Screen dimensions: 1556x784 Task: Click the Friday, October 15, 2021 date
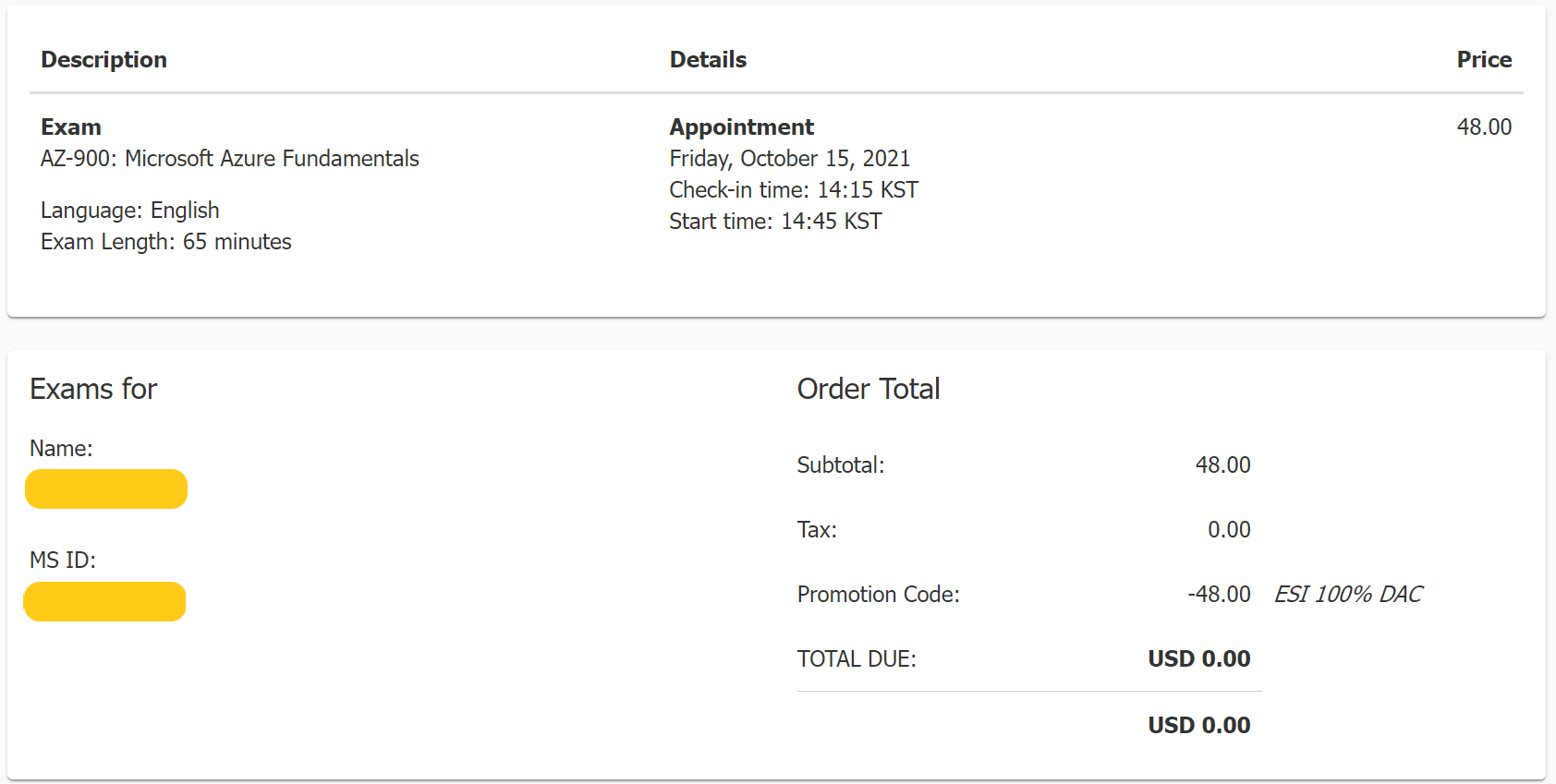(x=790, y=159)
